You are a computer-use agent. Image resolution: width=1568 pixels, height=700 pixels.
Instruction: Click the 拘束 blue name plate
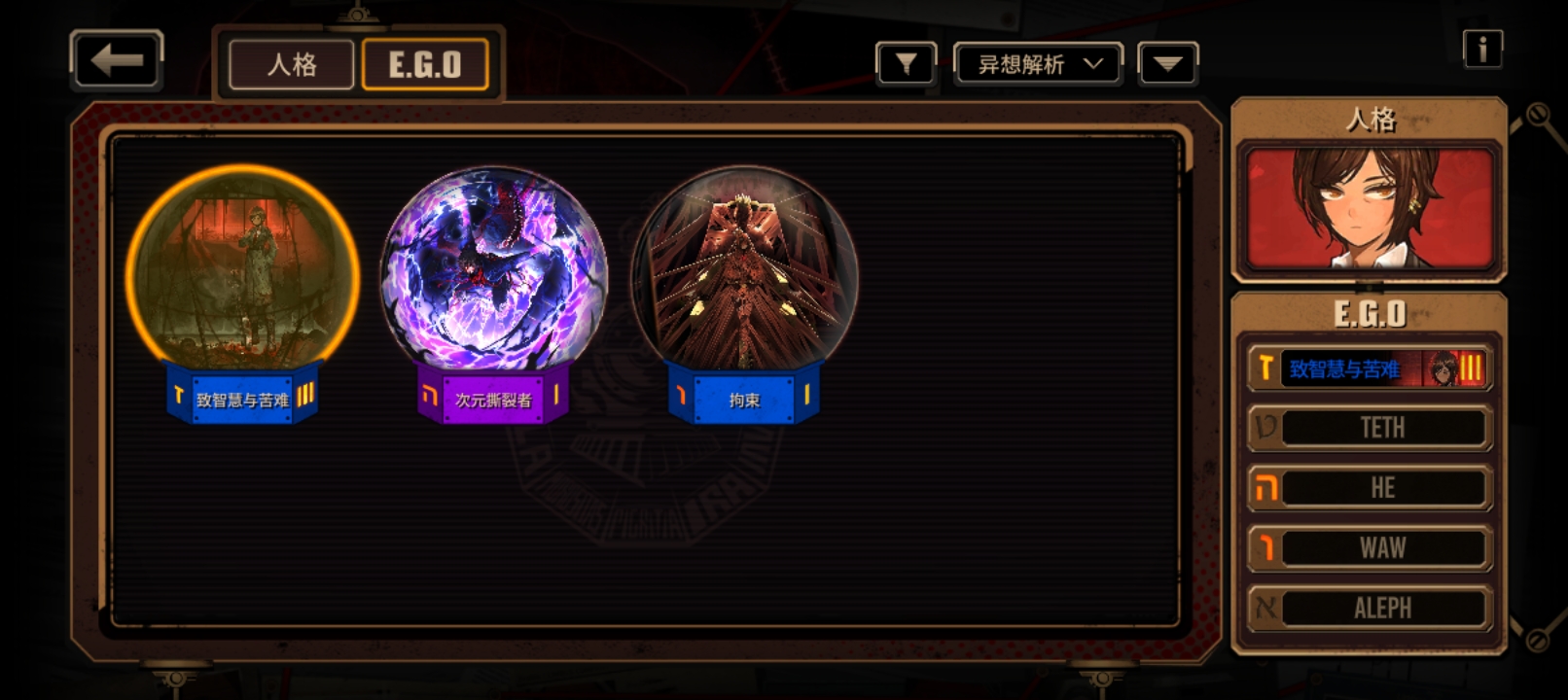click(x=744, y=399)
